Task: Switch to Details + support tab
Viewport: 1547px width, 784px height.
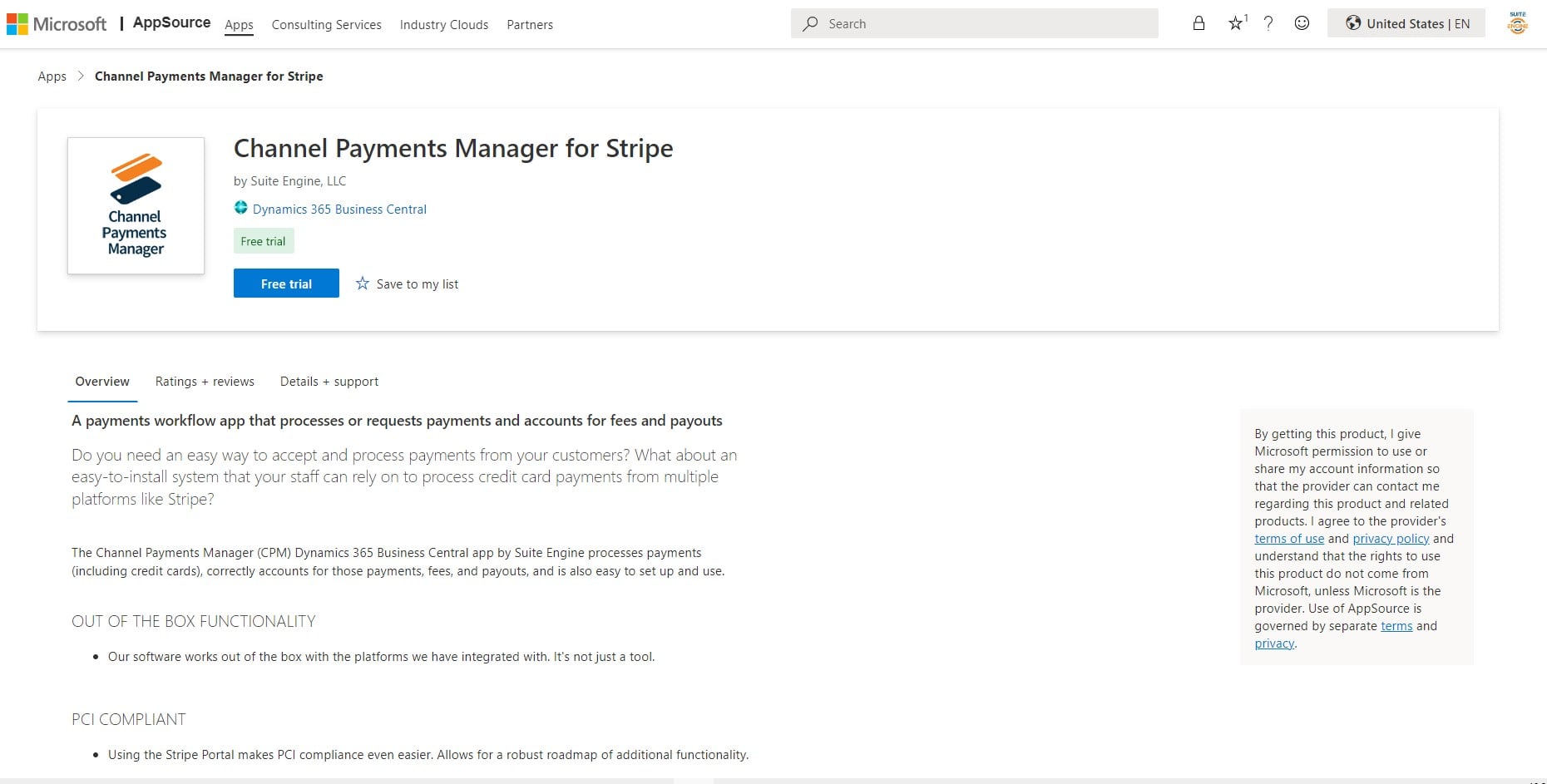Action: coord(329,382)
